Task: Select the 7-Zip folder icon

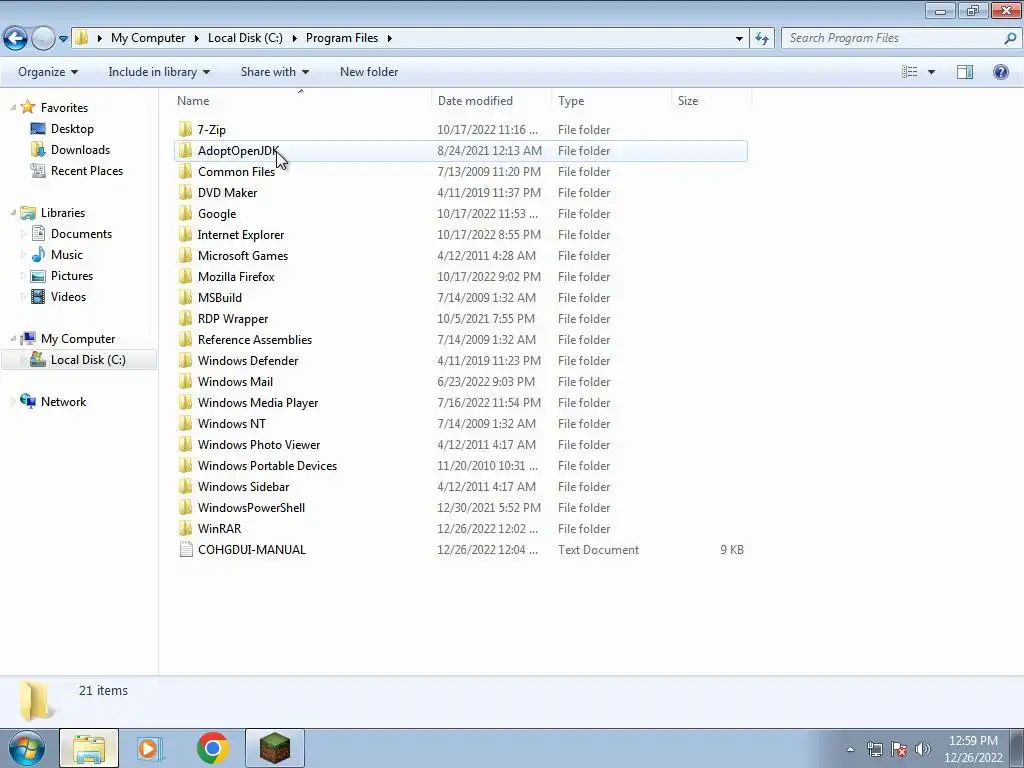Action: click(x=186, y=129)
